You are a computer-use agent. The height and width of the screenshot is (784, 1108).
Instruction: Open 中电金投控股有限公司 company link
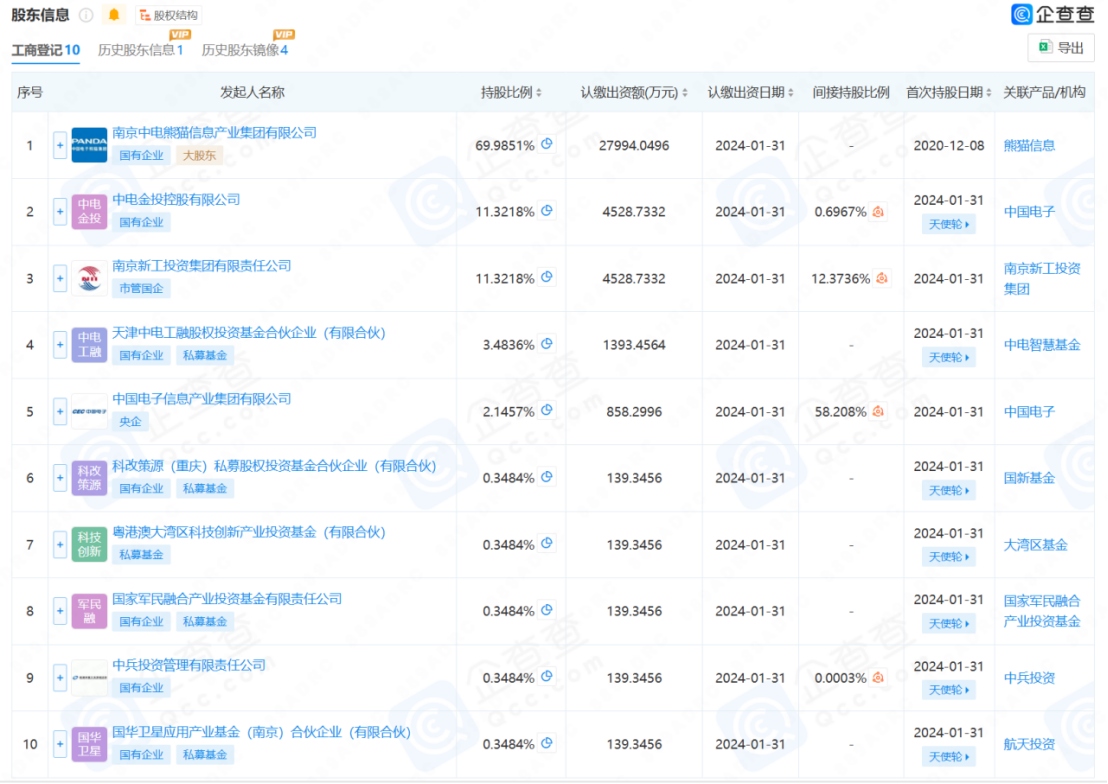click(176, 199)
